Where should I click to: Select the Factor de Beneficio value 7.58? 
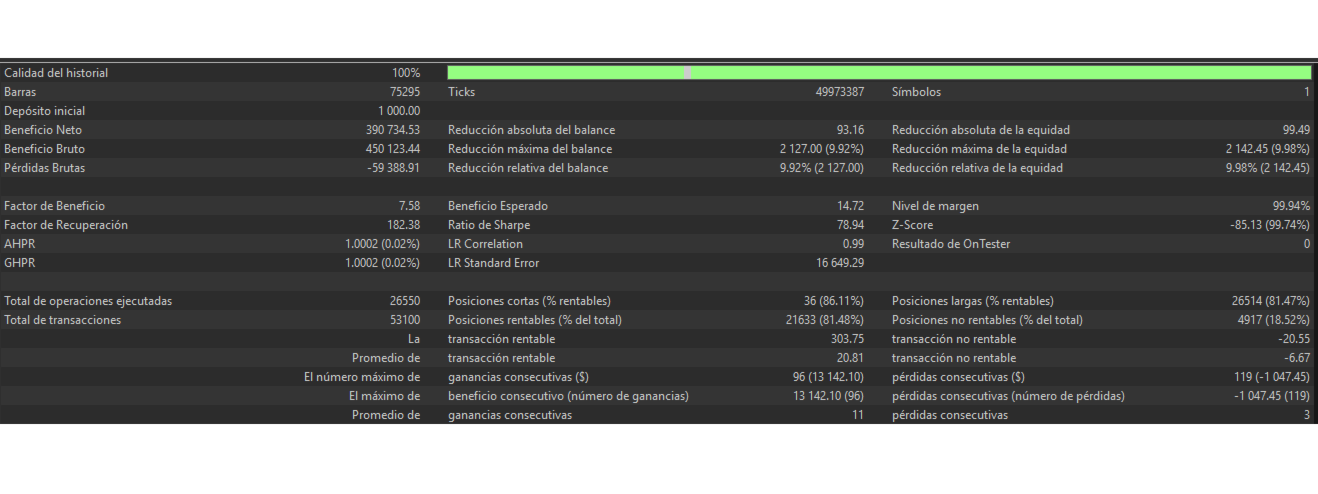click(x=409, y=206)
